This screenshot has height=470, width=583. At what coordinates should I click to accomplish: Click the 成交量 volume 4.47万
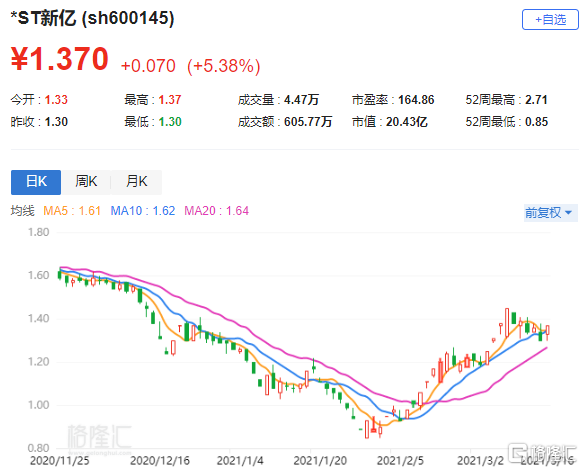pyautogui.click(x=302, y=100)
